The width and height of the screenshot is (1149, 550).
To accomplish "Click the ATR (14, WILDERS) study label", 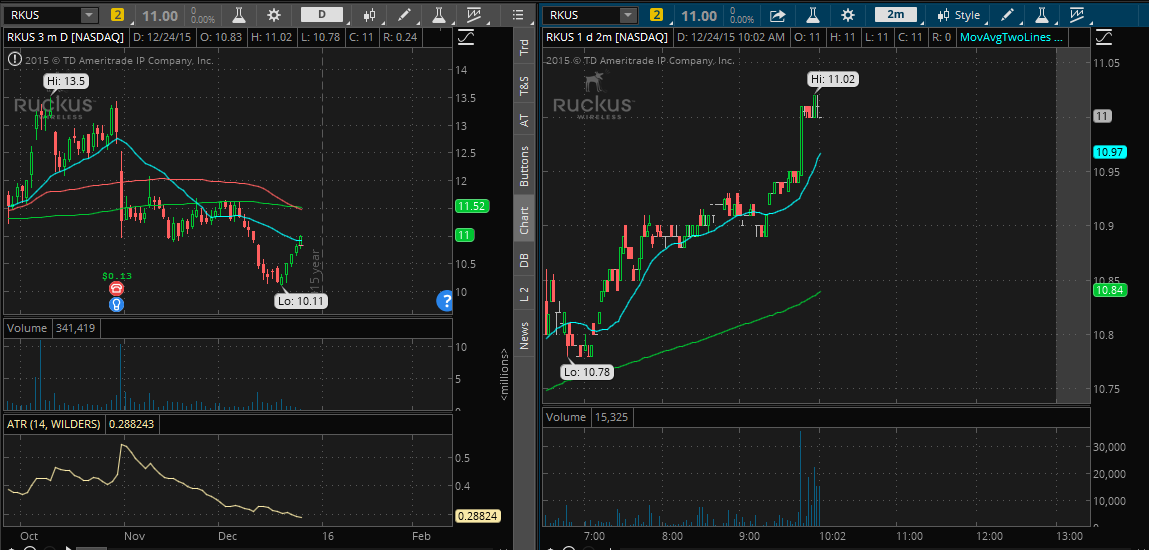I will click(52, 423).
